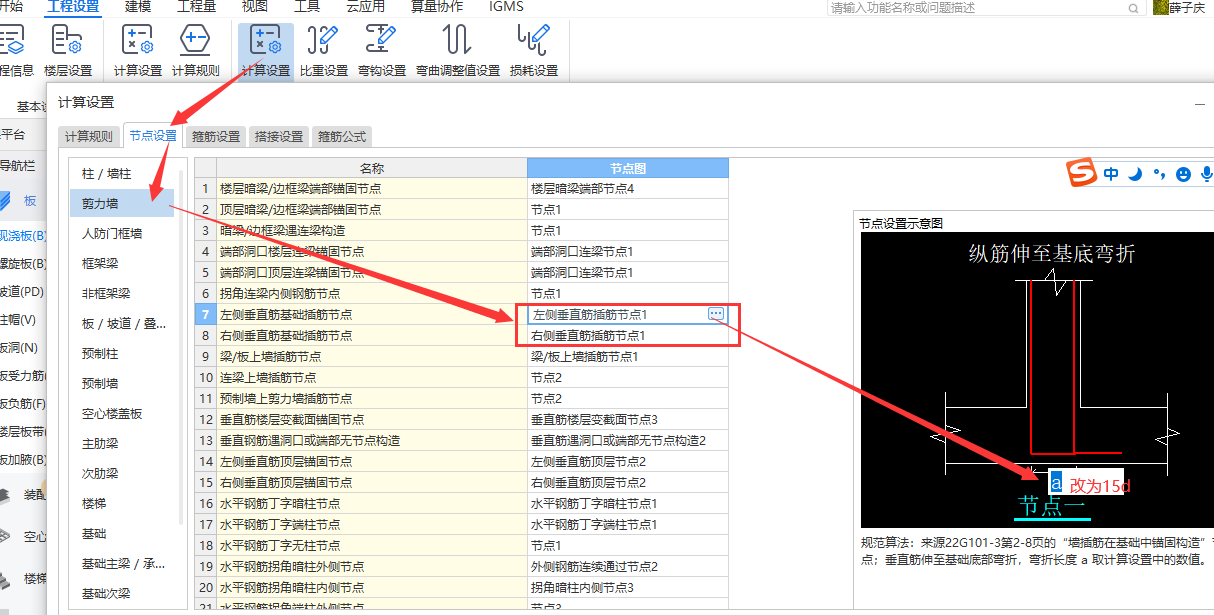Image resolution: width=1214 pixels, height=615 pixels.
Task: Open the 工具 ribbon tab
Action: coord(307,7)
